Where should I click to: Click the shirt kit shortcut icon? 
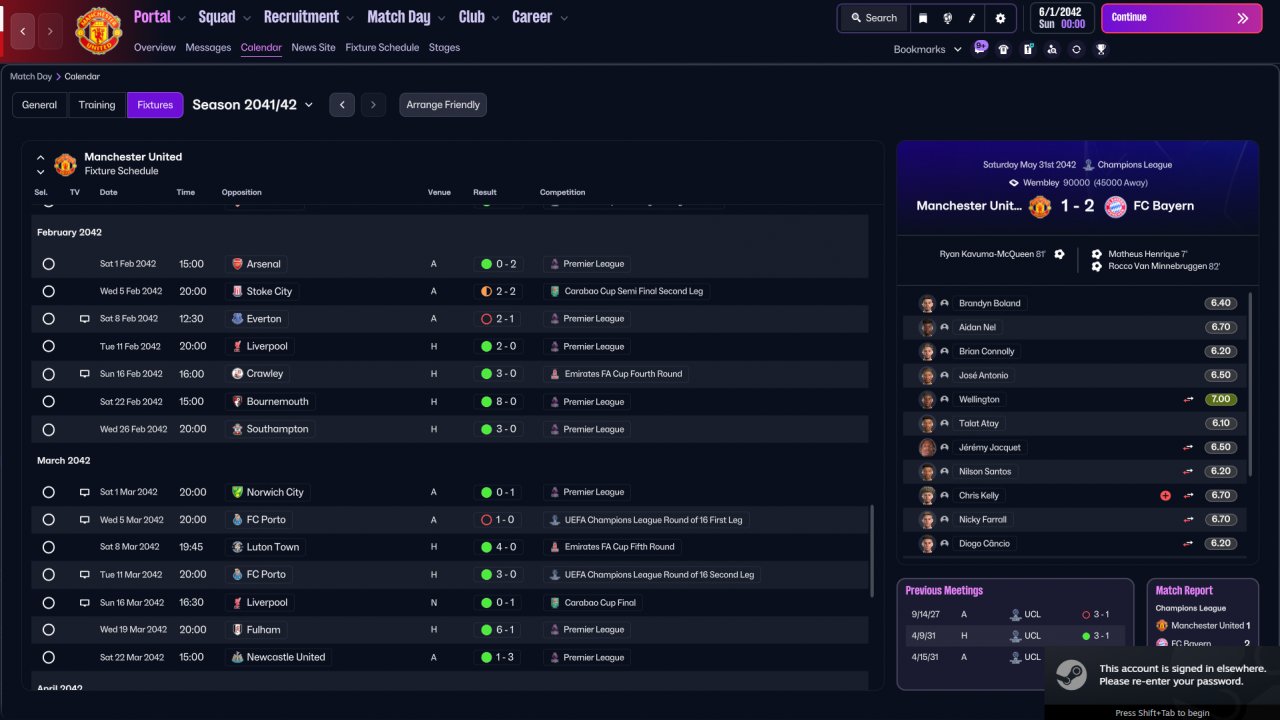(1004, 49)
